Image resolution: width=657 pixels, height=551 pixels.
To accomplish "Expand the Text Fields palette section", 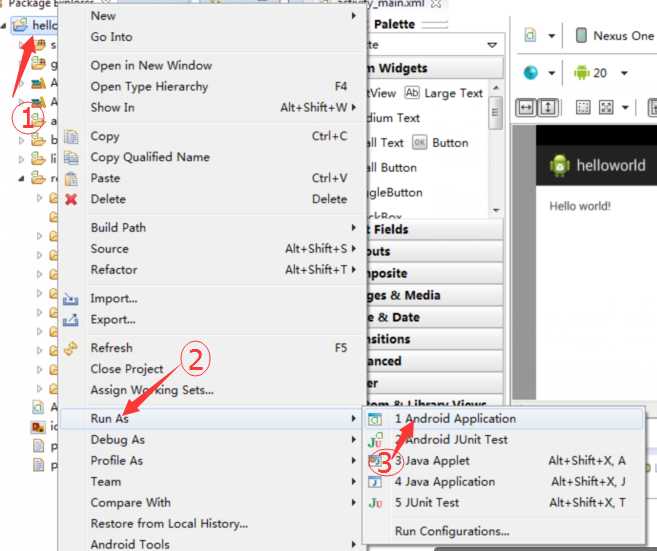I will 435,230.
